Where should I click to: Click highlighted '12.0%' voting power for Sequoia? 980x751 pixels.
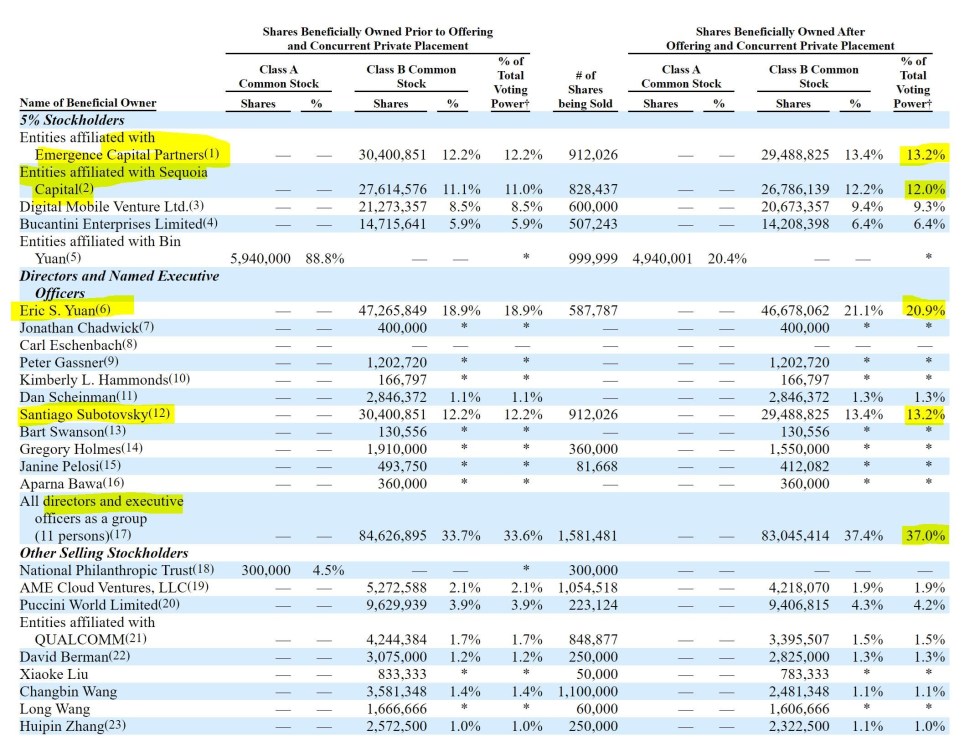pyautogui.click(x=926, y=189)
